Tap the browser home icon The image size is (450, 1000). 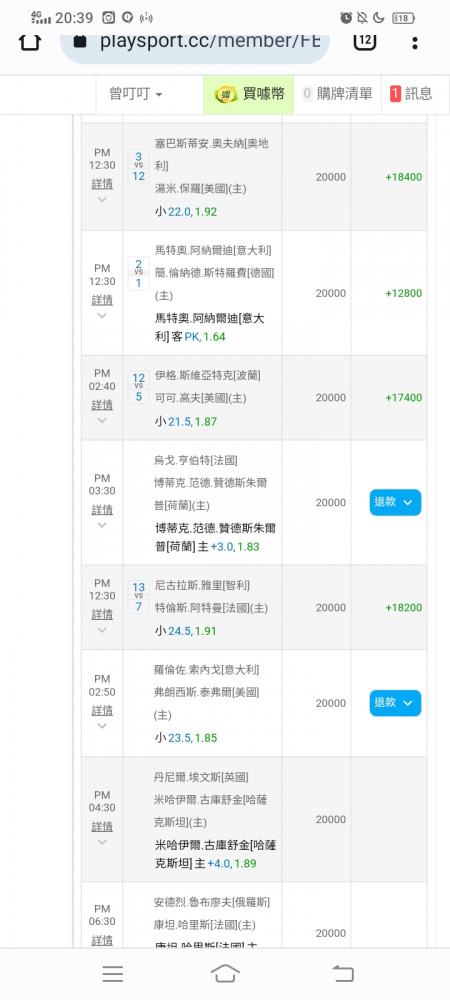[x=30, y=42]
